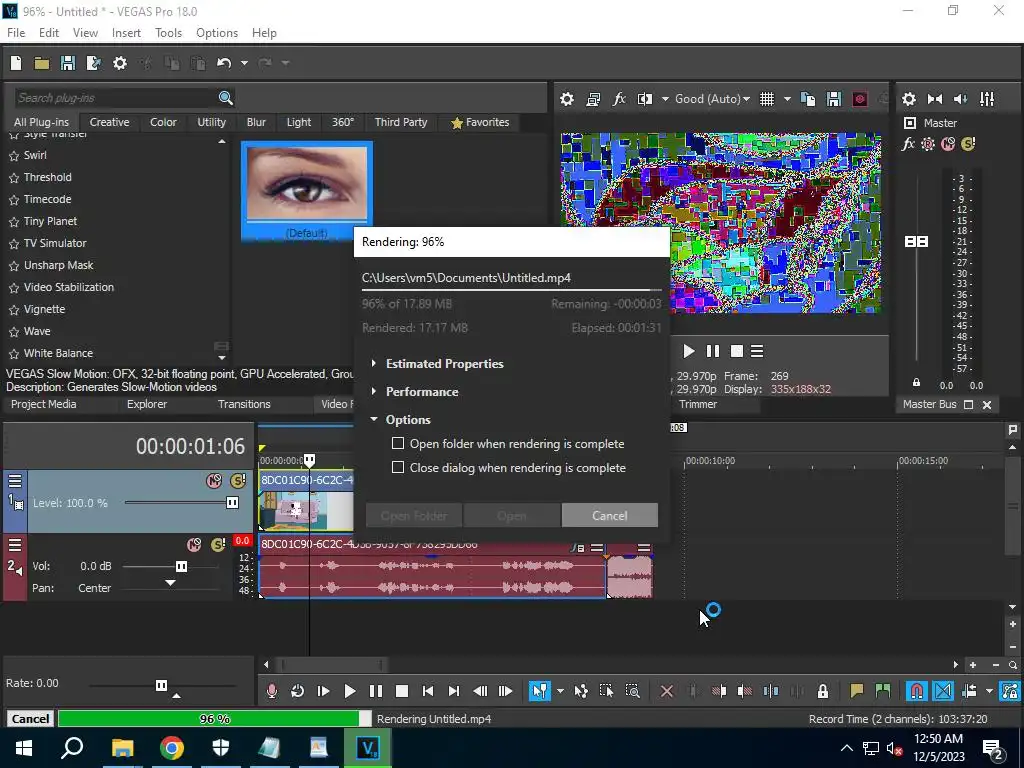
Task: Toggle Automatic Crossfades icon
Action: coord(943,691)
